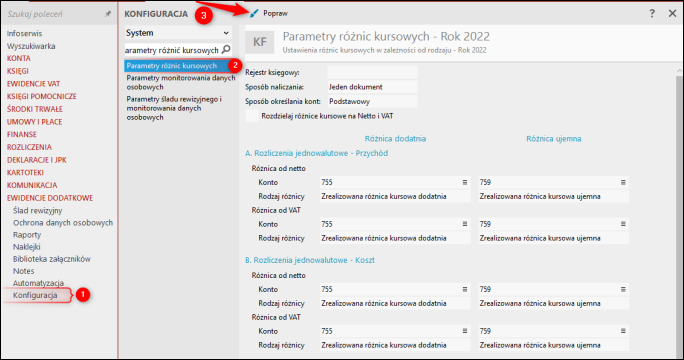Click the search magnifier icon
The height and width of the screenshot is (360, 684).
[x=226, y=49]
